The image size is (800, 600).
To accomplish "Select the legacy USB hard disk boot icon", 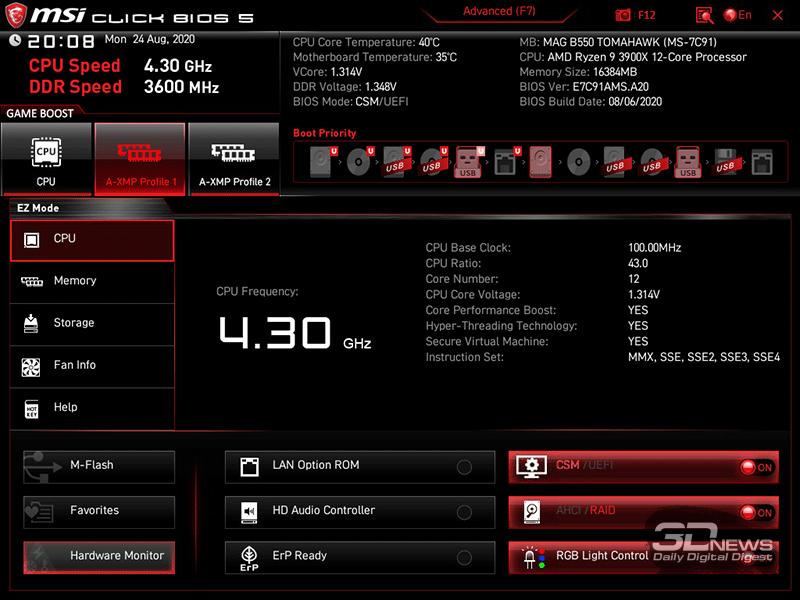I will coord(615,162).
